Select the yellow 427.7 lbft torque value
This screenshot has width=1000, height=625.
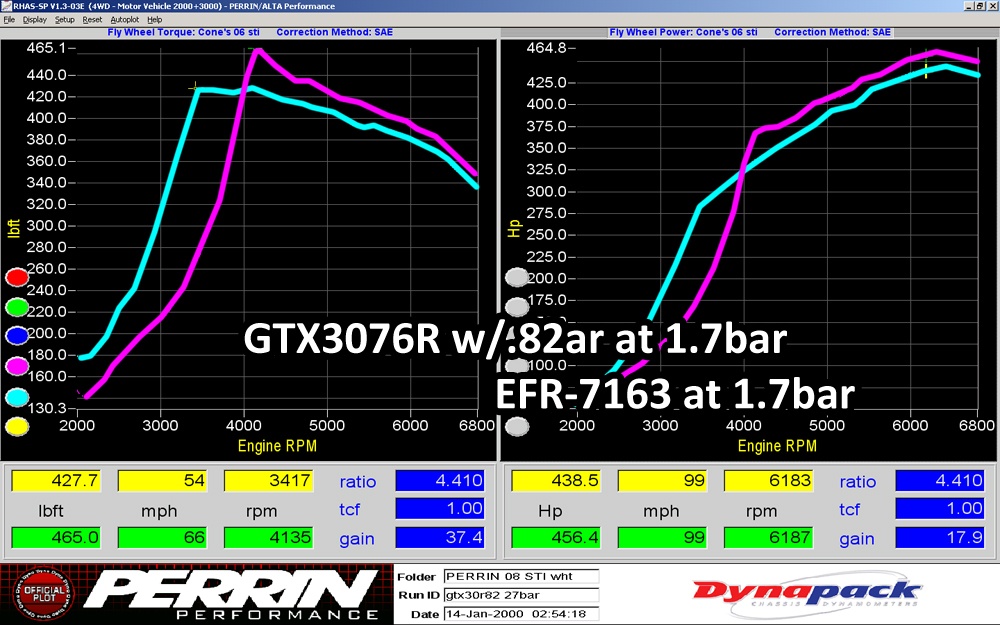click(x=56, y=480)
